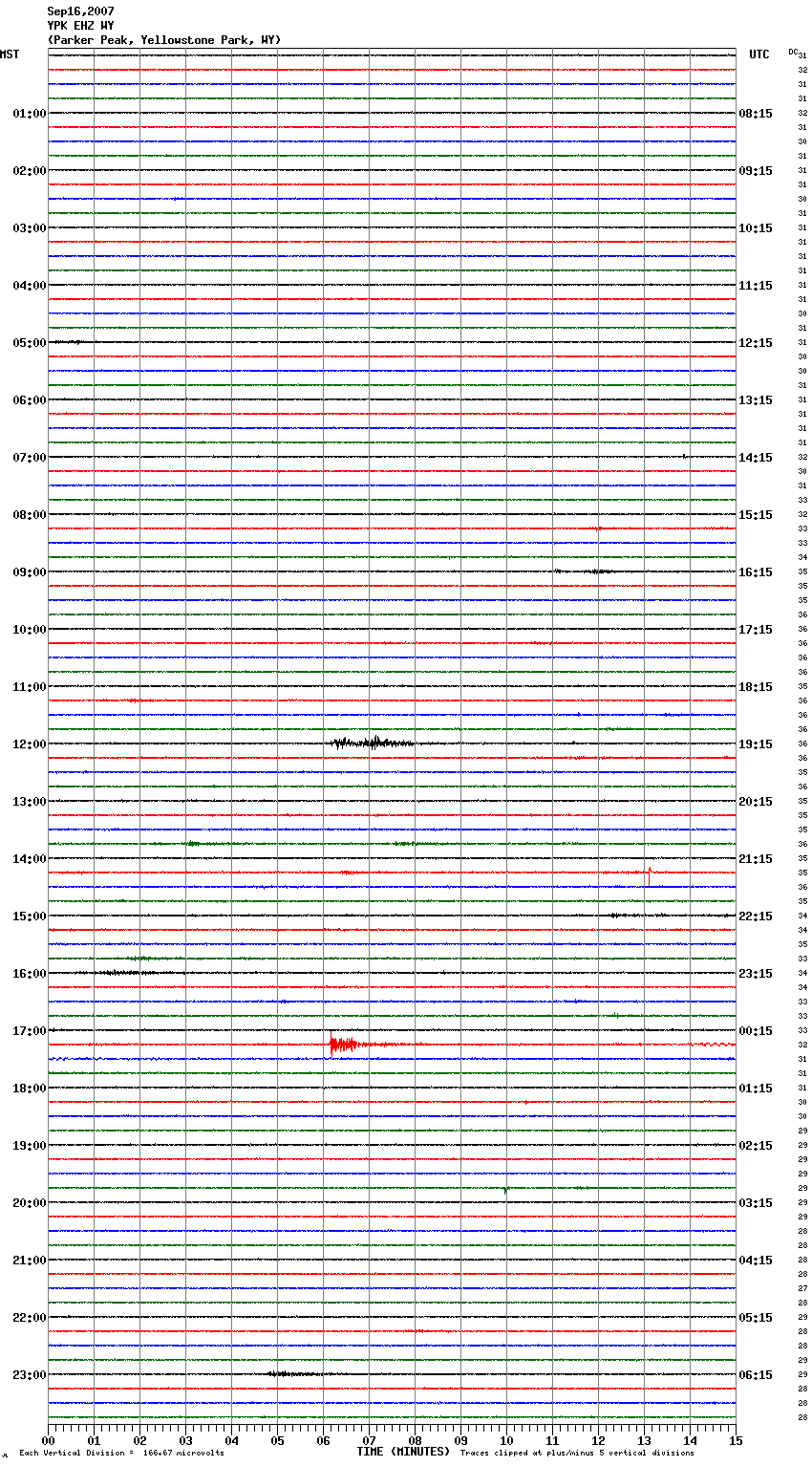Screen dimensions: 812x1466
Task: Click the "MST" timezone heading
Action: pyautogui.click(x=10, y=54)
